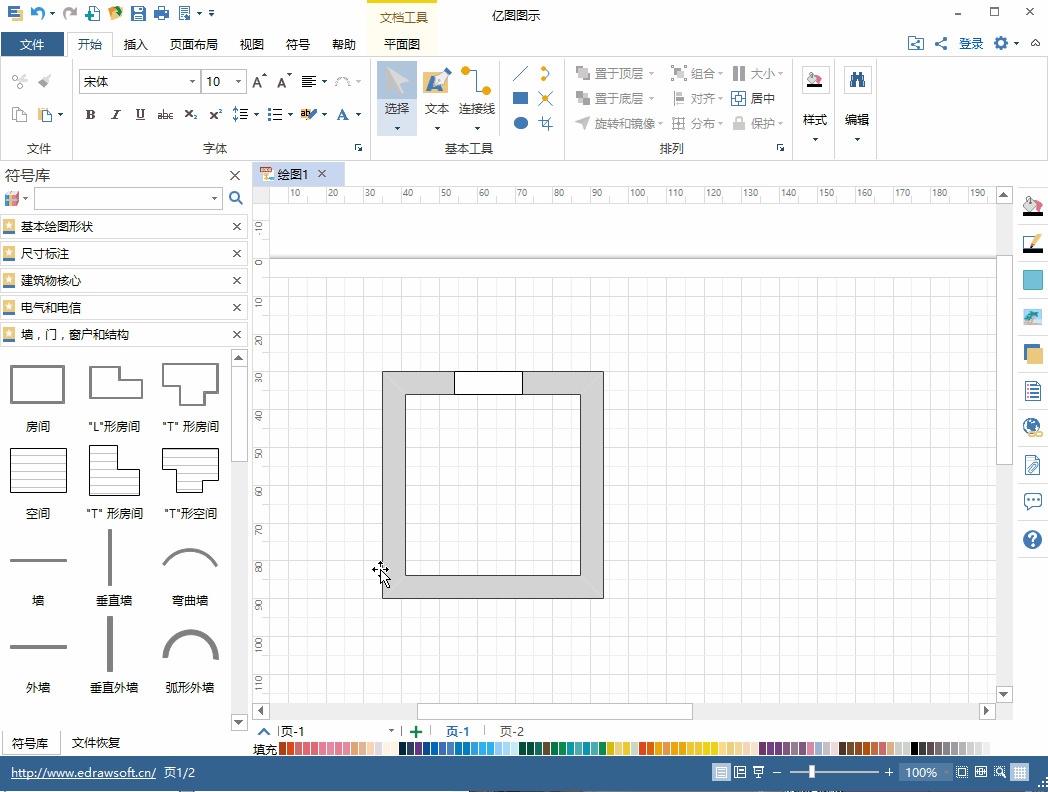1048x792 pixels.
Task: Click the library search magnifier icon
Action: click(x=235, y=198)
